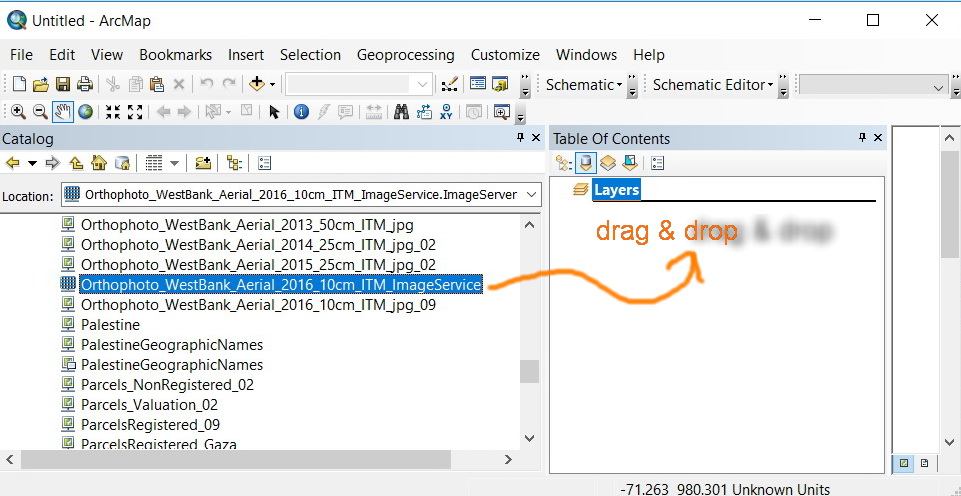This screenshot has width=961, height=496.
Task: Select the Zoom In tool
Action: (18, 112)
